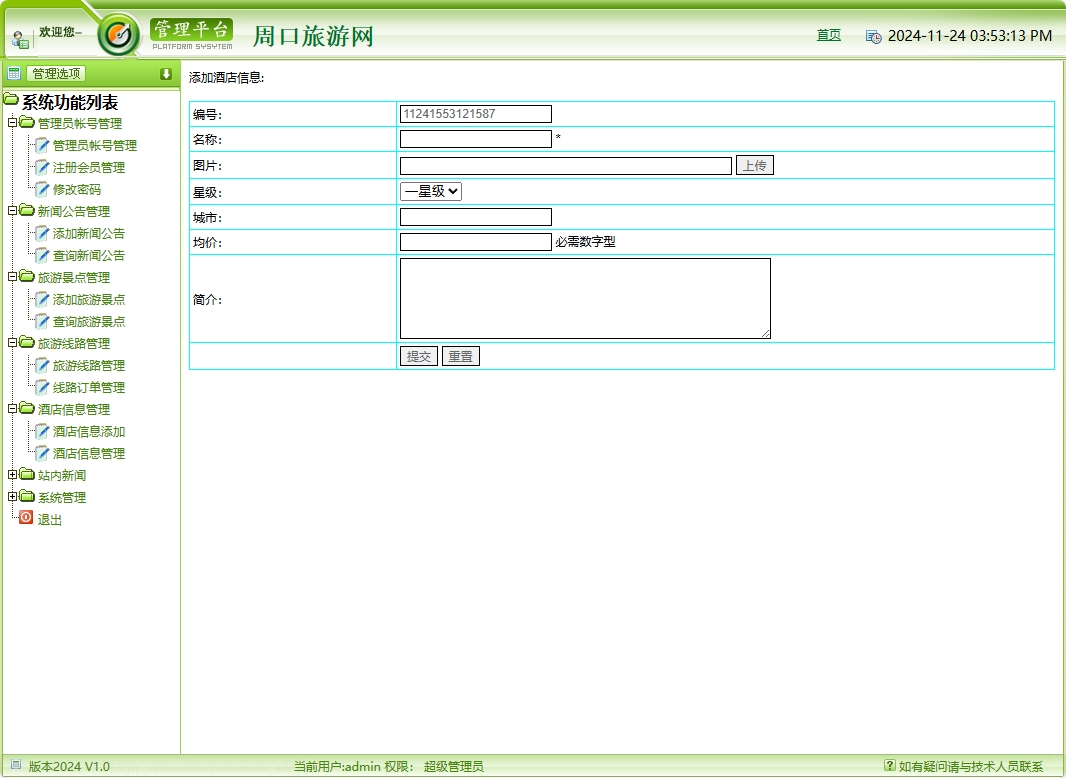
Task: Expand the 系统管理 tree node
Action: click(11, 497)
